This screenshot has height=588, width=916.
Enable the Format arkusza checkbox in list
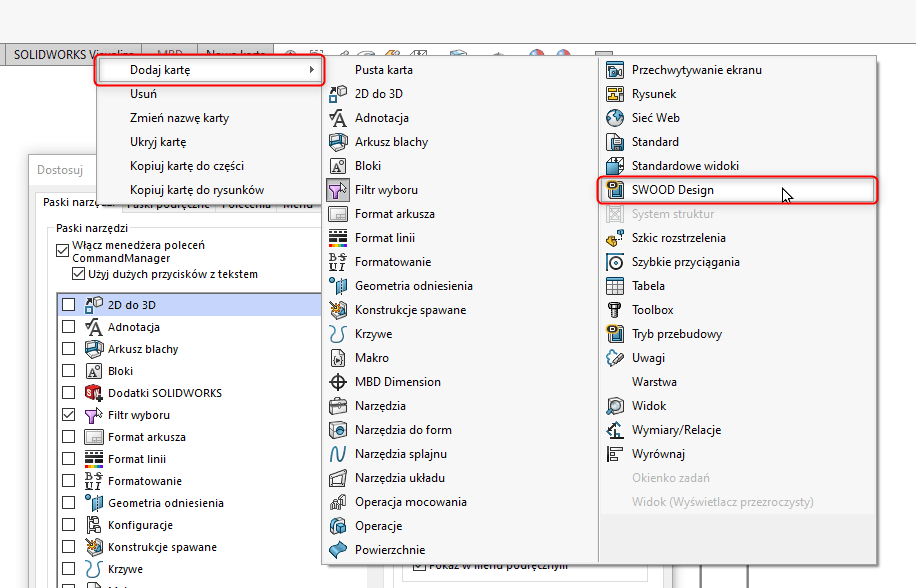68,437
